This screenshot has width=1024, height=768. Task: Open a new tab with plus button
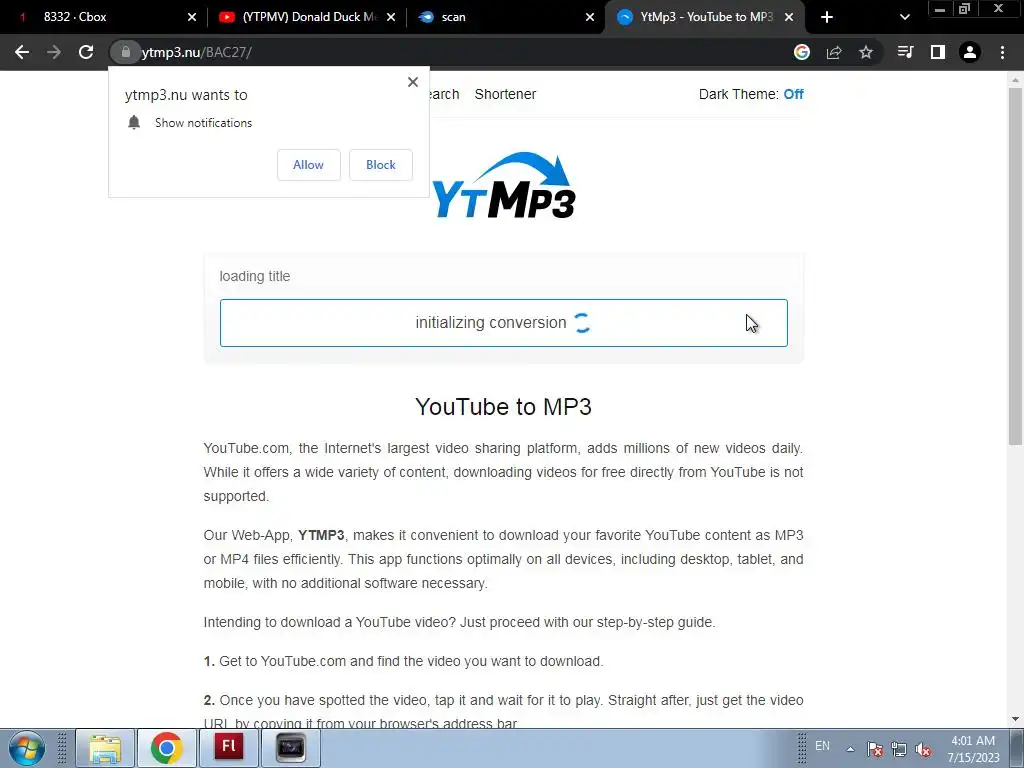pyautogui.click(x=827, y=17)
